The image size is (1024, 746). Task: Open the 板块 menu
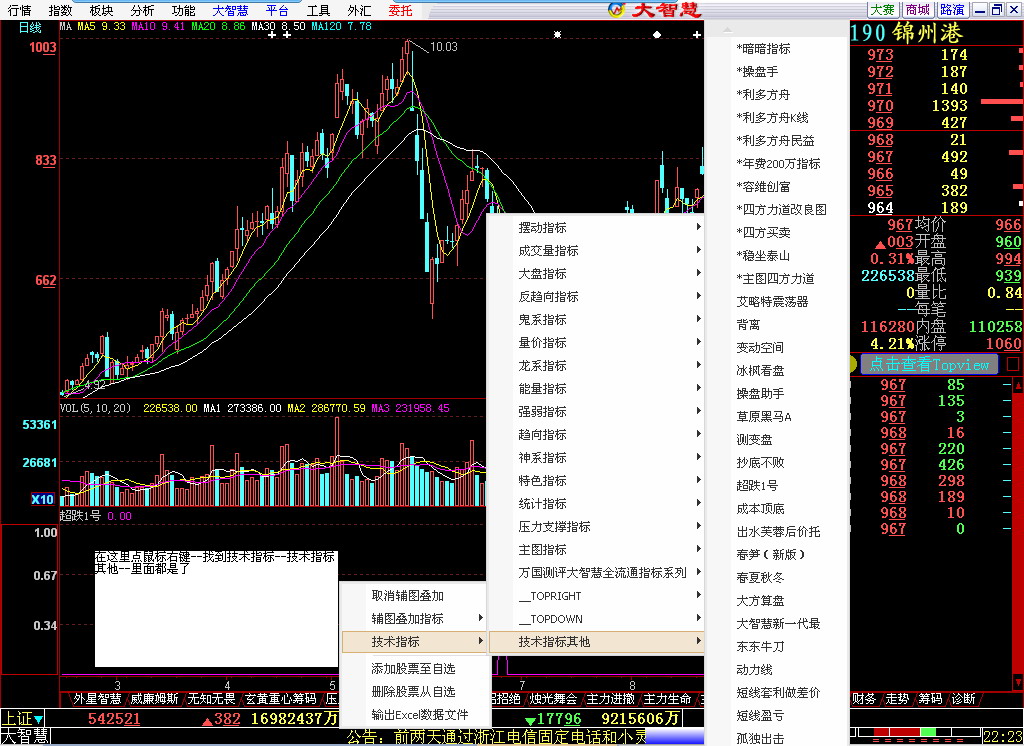coord(101,10)
